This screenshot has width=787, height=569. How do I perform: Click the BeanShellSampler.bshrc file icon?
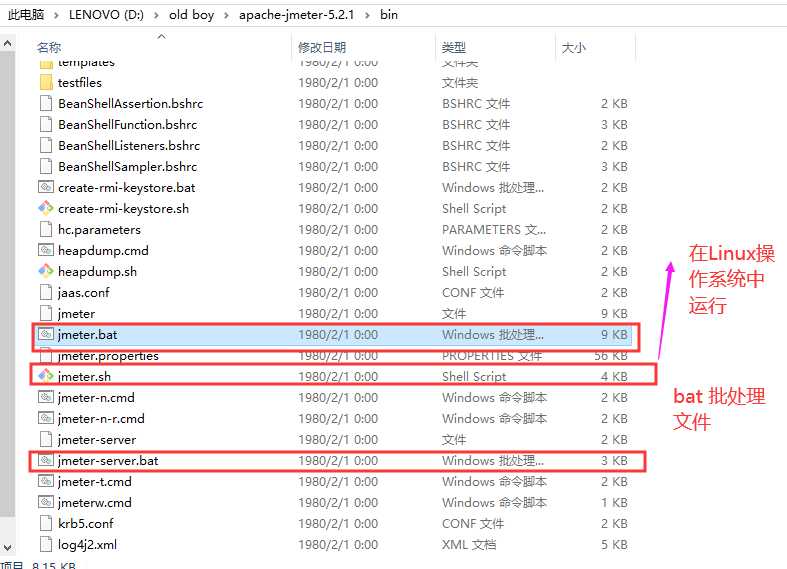pos(46,167)
